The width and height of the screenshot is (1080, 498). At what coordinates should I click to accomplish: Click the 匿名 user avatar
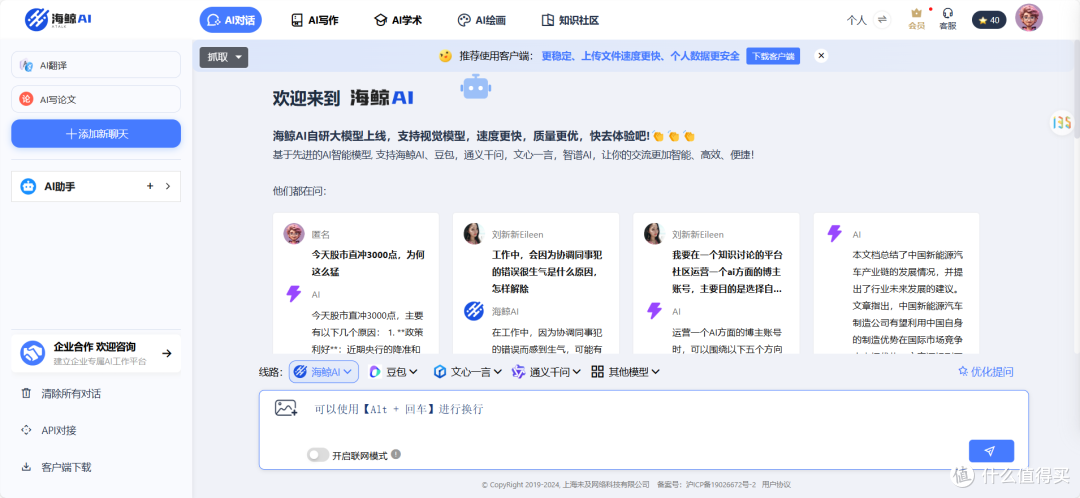294,234
